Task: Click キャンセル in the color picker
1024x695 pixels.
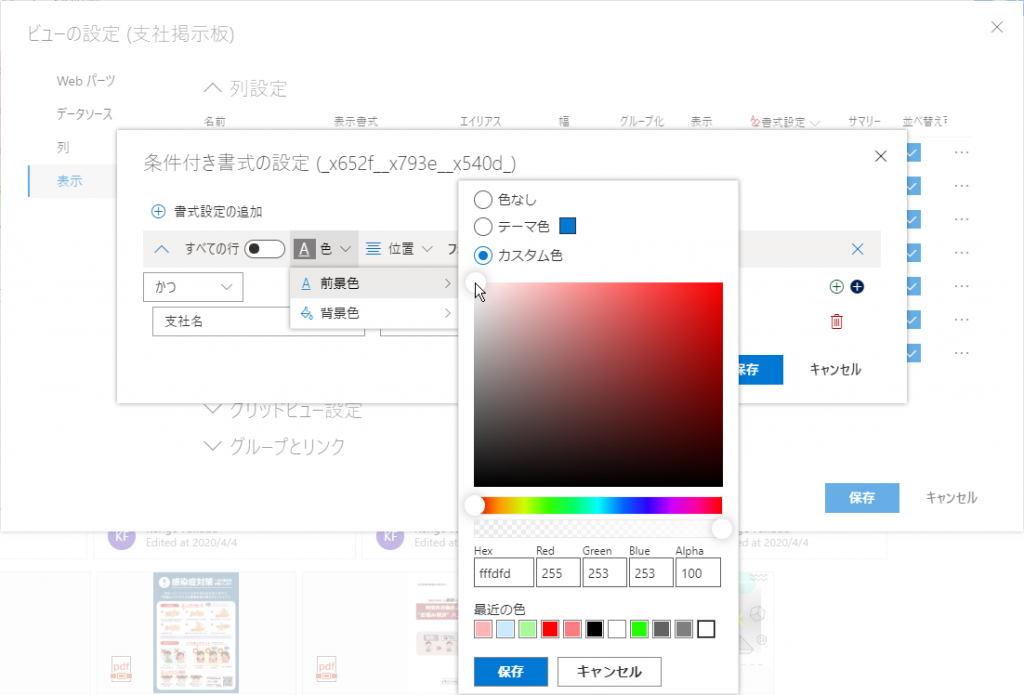Action: tap(608, 672)
